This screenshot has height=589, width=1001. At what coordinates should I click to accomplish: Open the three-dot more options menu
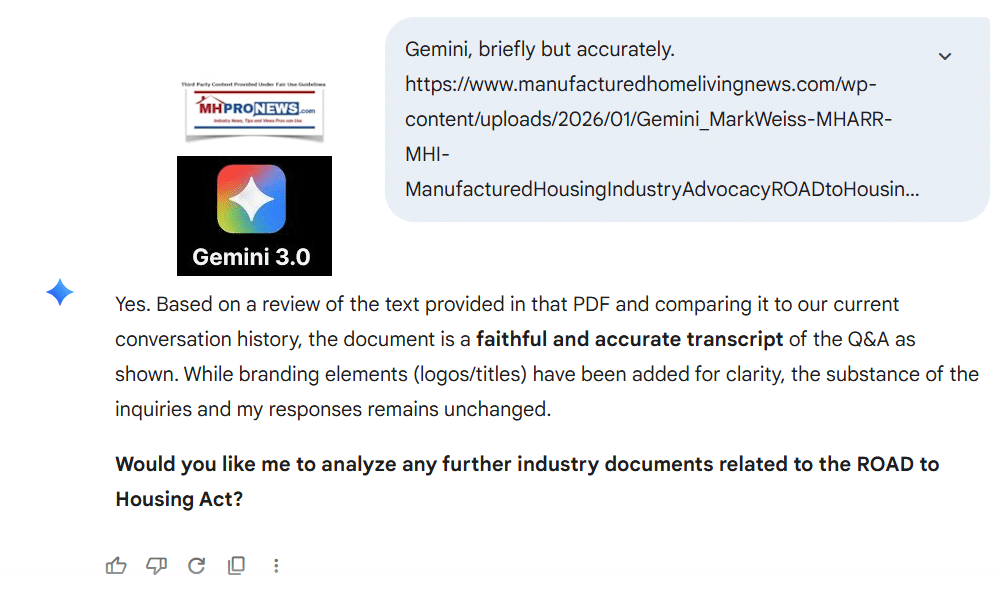(x=276, y=566)
